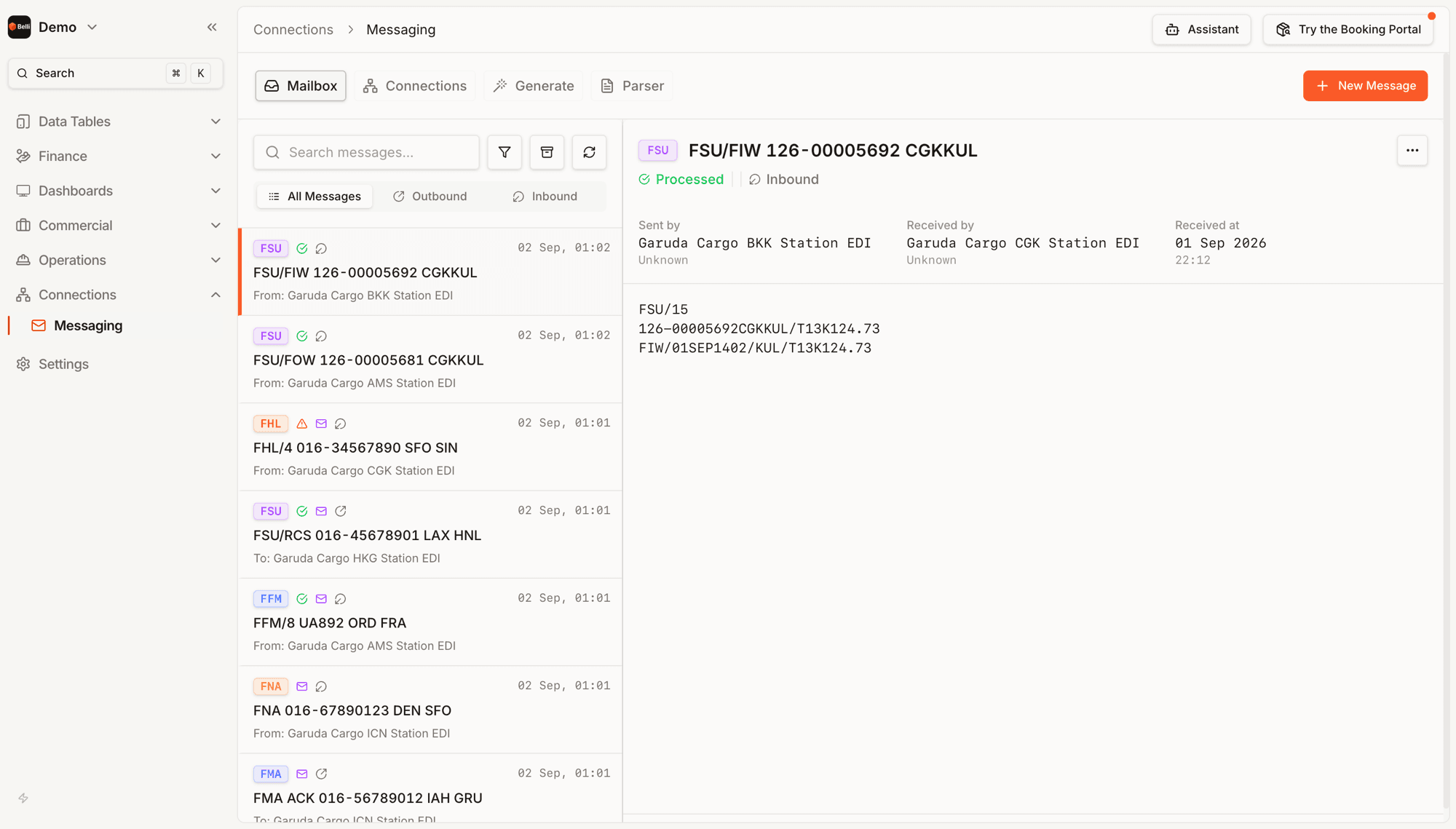Click Try the Booking Portal button
Screen dimensions: 1456x829
pos(1348,30)
